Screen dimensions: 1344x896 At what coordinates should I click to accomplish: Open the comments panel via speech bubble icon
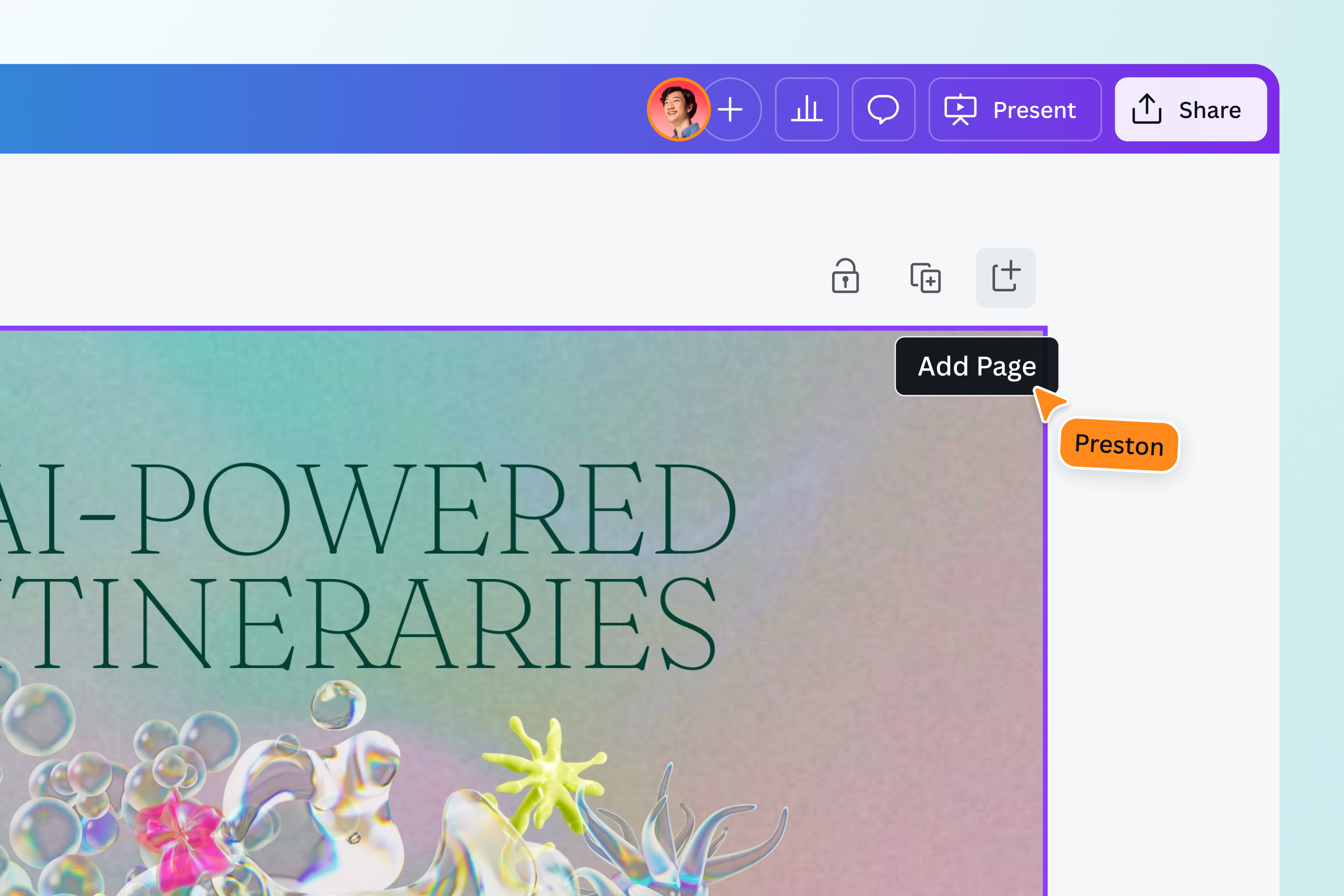(x=883, y=109)
